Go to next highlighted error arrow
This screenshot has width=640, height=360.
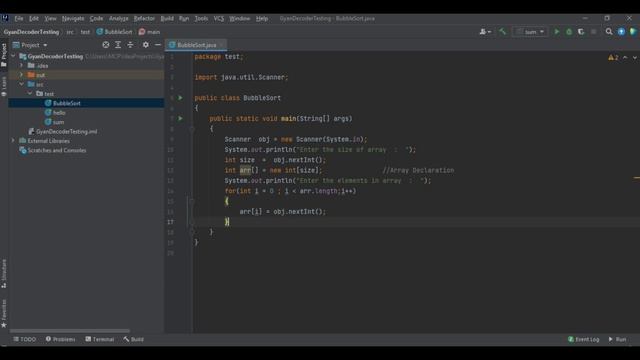pyautogui.click(x=635, y=58)
